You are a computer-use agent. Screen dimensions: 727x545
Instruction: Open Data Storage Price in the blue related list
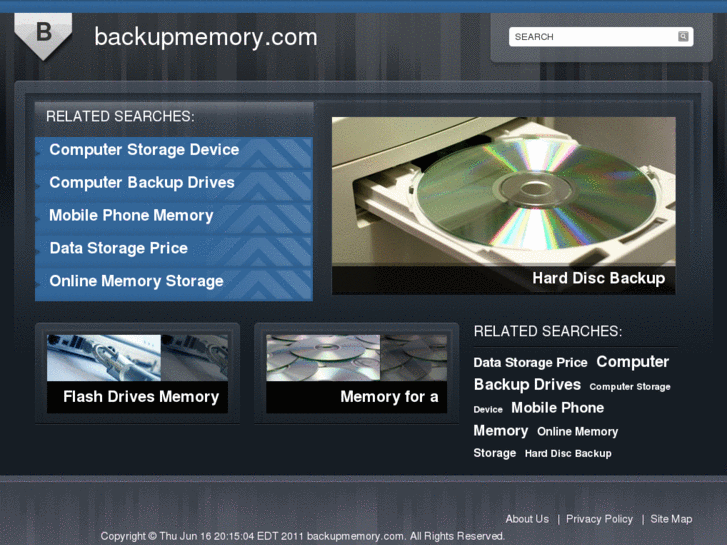(x=119, y=248)
